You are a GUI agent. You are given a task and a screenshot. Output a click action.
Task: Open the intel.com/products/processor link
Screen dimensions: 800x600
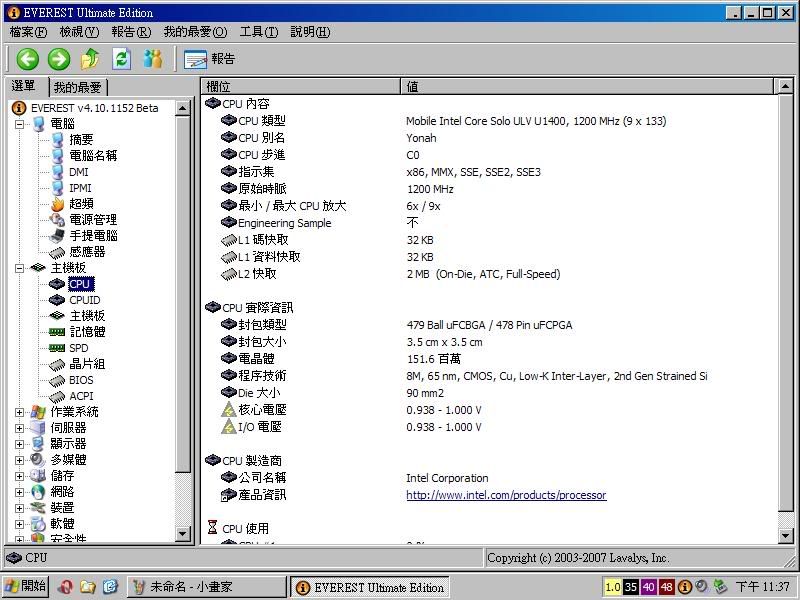coord(506,495)
